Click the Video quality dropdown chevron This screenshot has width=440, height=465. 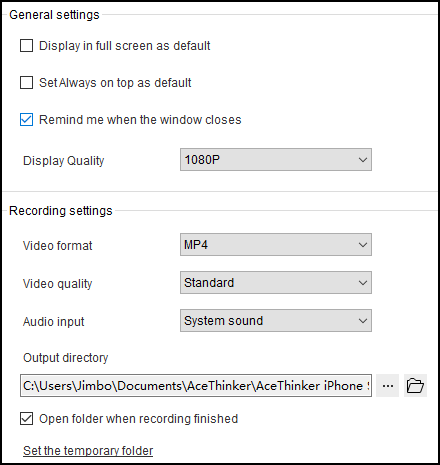363,283
